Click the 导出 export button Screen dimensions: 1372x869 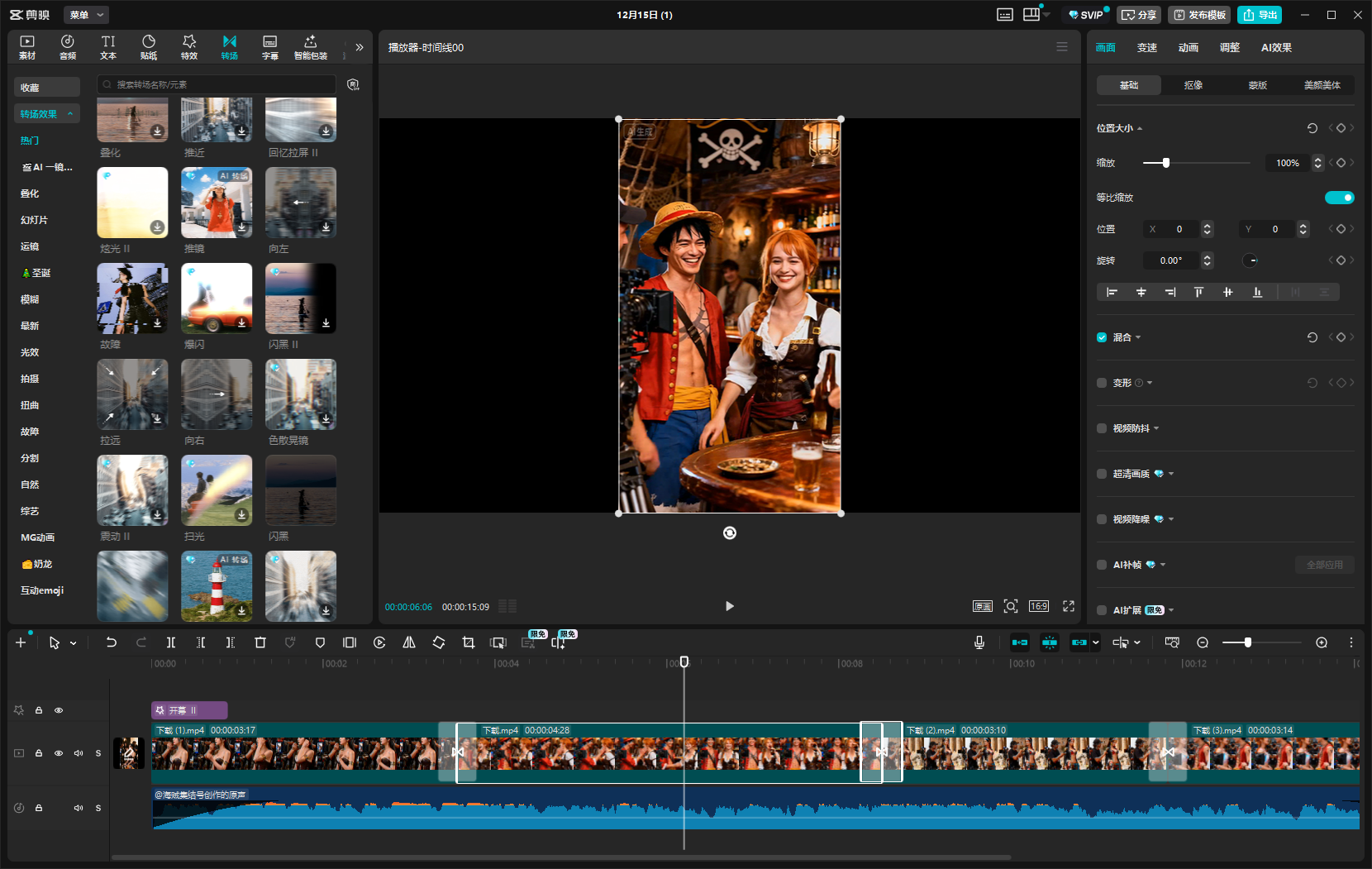pyautogui.click(x=1260, y=15)
